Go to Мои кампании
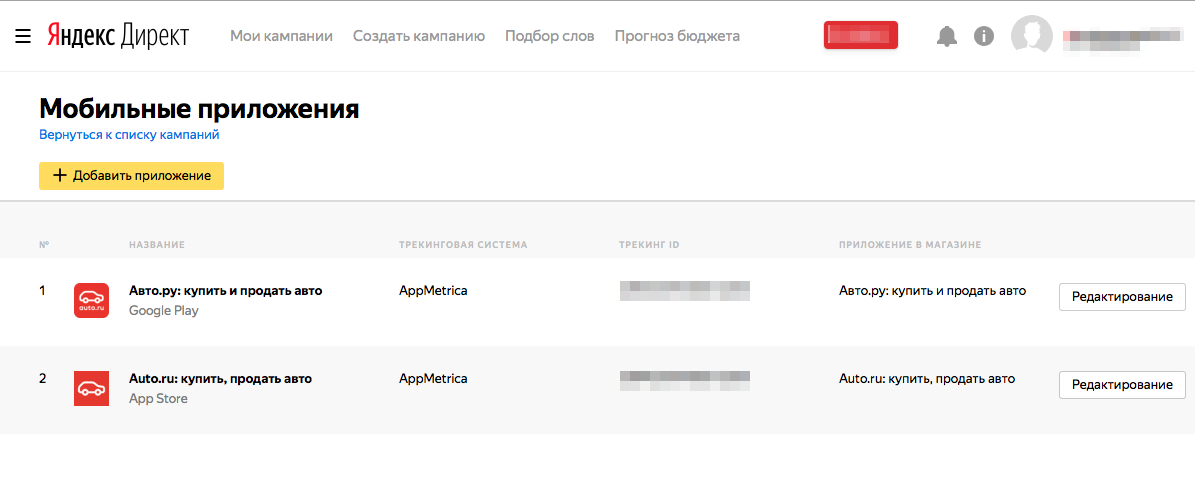The image size is (1195, 503). point(281,36)
